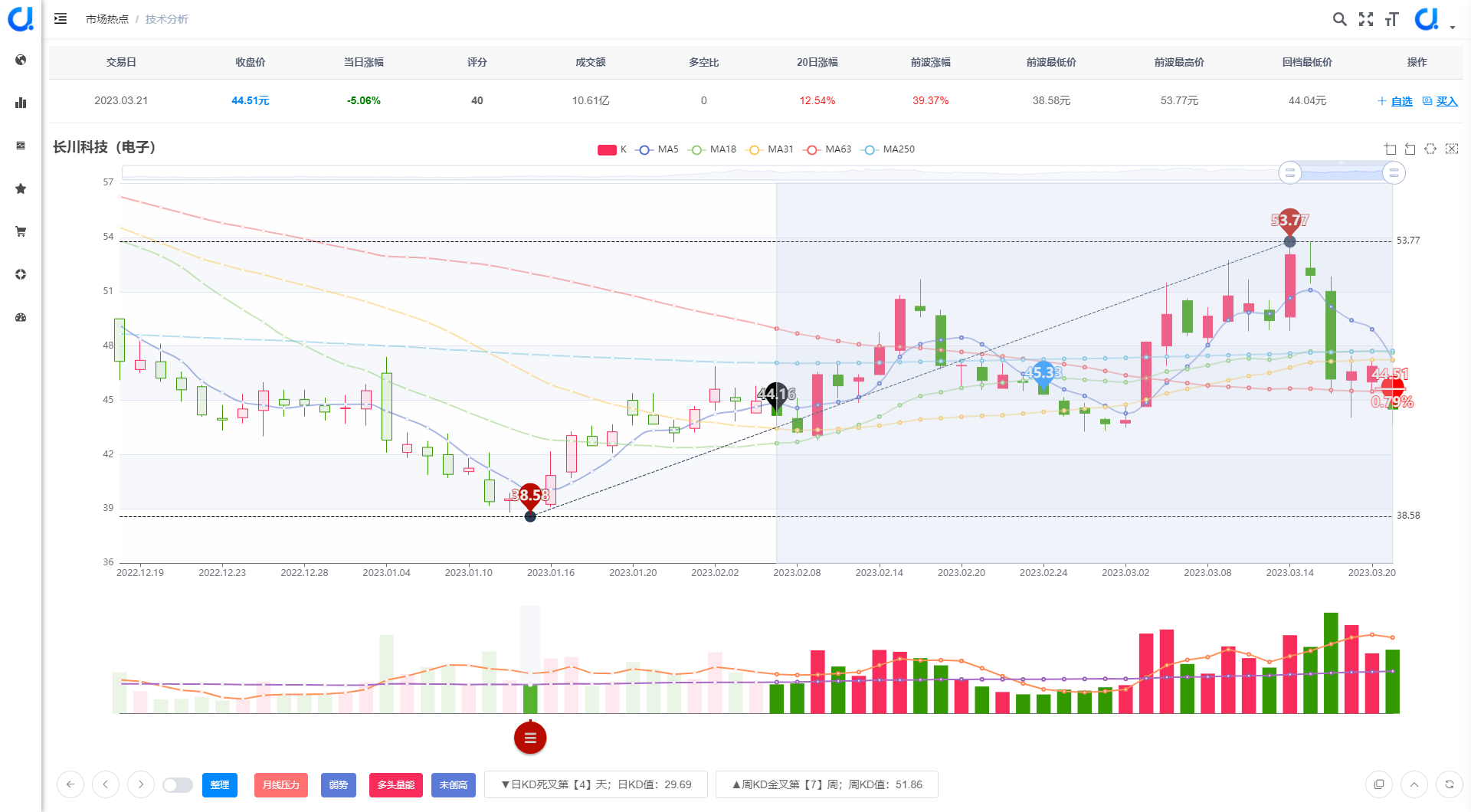Click the 多头星能 tag button
Image resolution: width=1471 pixels, height=812 pixels.
click(x=396, y=785)
